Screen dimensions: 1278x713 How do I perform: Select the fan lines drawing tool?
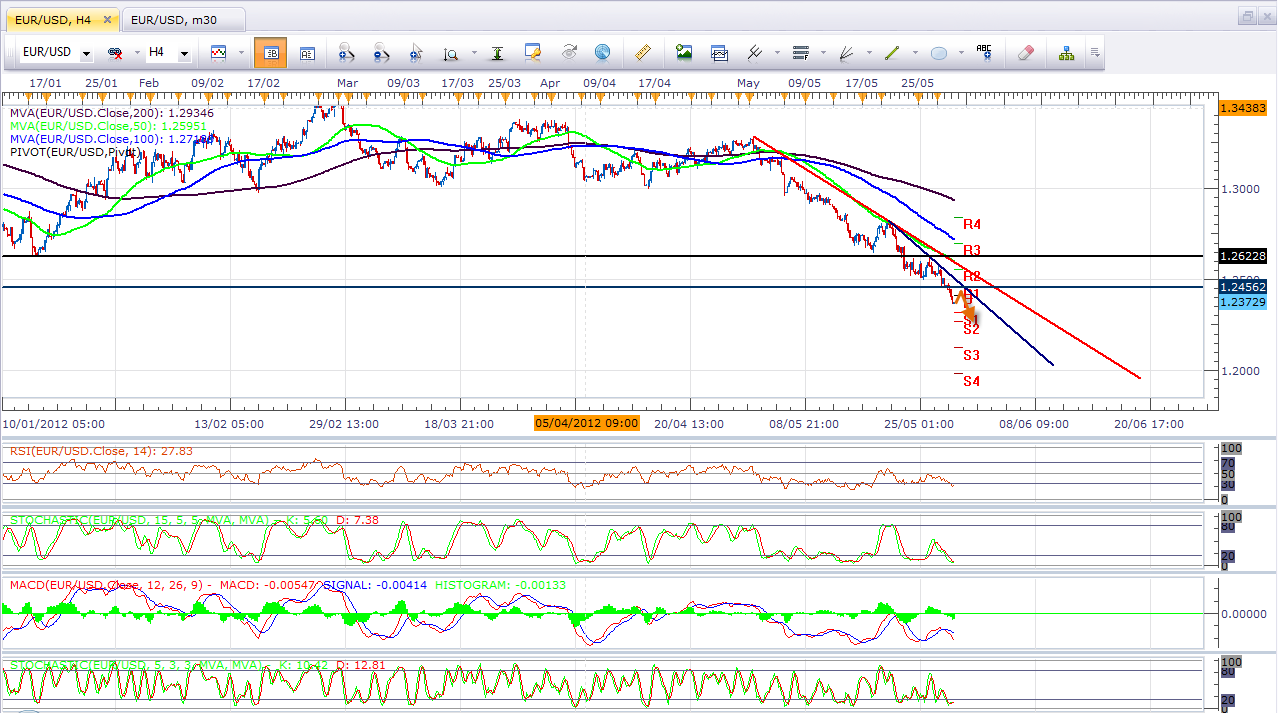tap(846, 52)
